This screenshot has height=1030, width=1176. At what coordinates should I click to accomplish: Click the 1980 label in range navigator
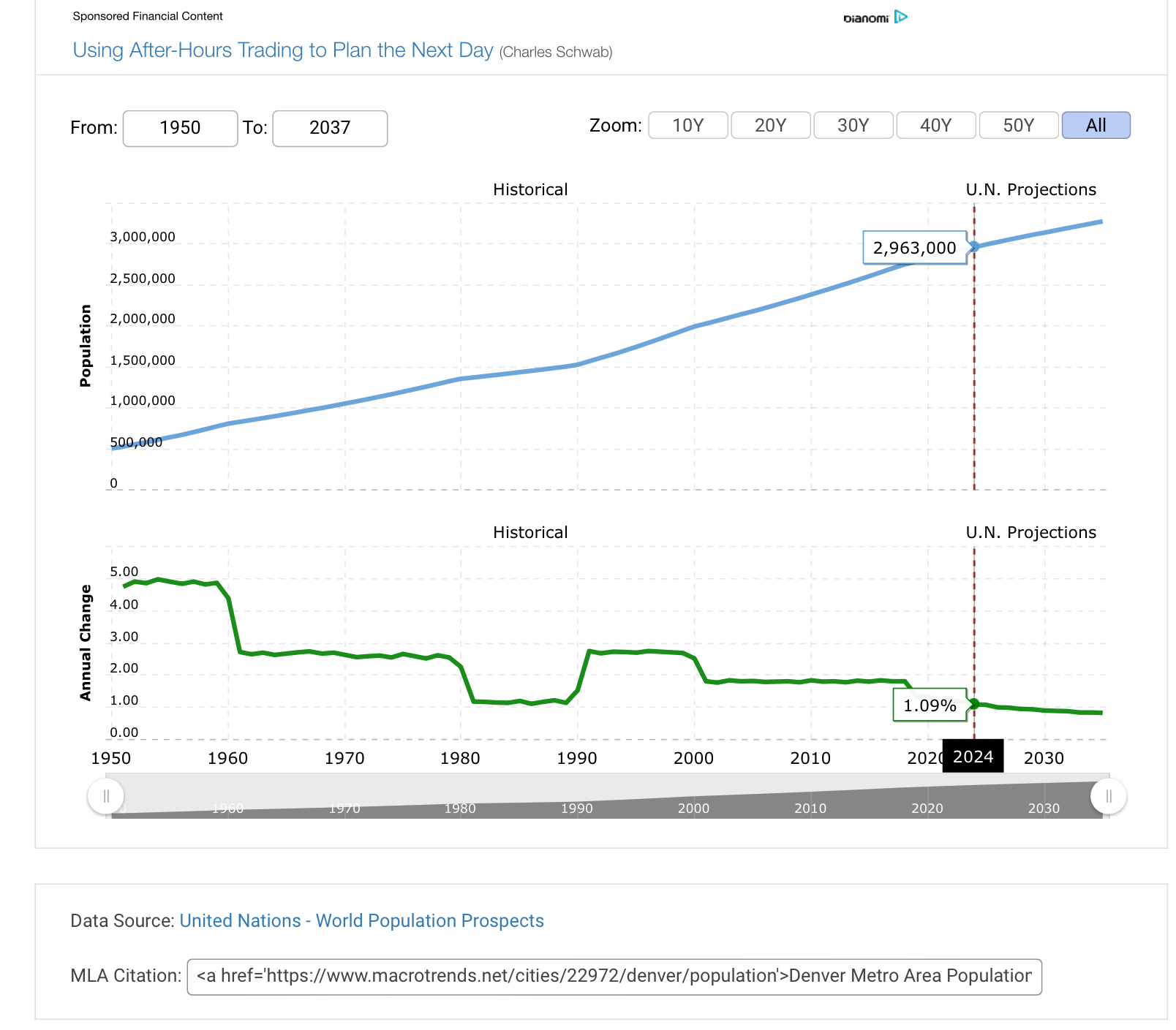[460, 808]
